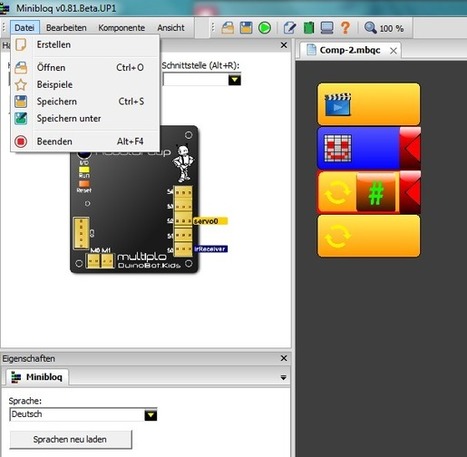Open the Sprache language dropdown
This screenshot has height=457, width=467.
151,415
